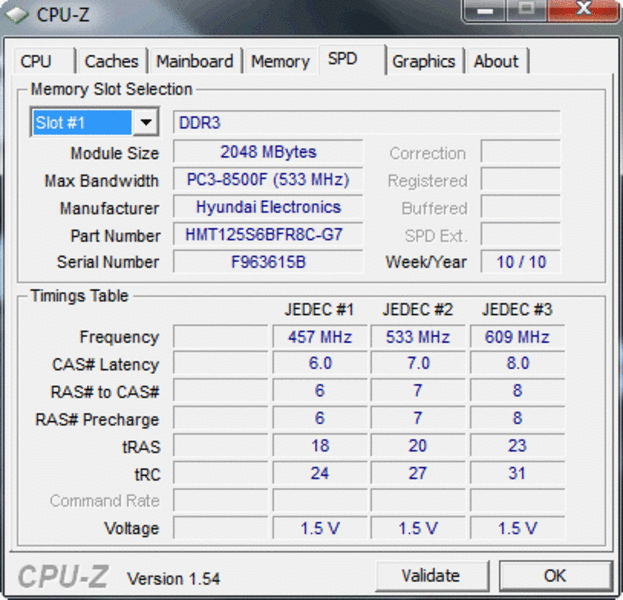Select the PC3-8500F (533 MHz) bandwidth value
This screenshot has width=623, height=600.
(268, 180)
